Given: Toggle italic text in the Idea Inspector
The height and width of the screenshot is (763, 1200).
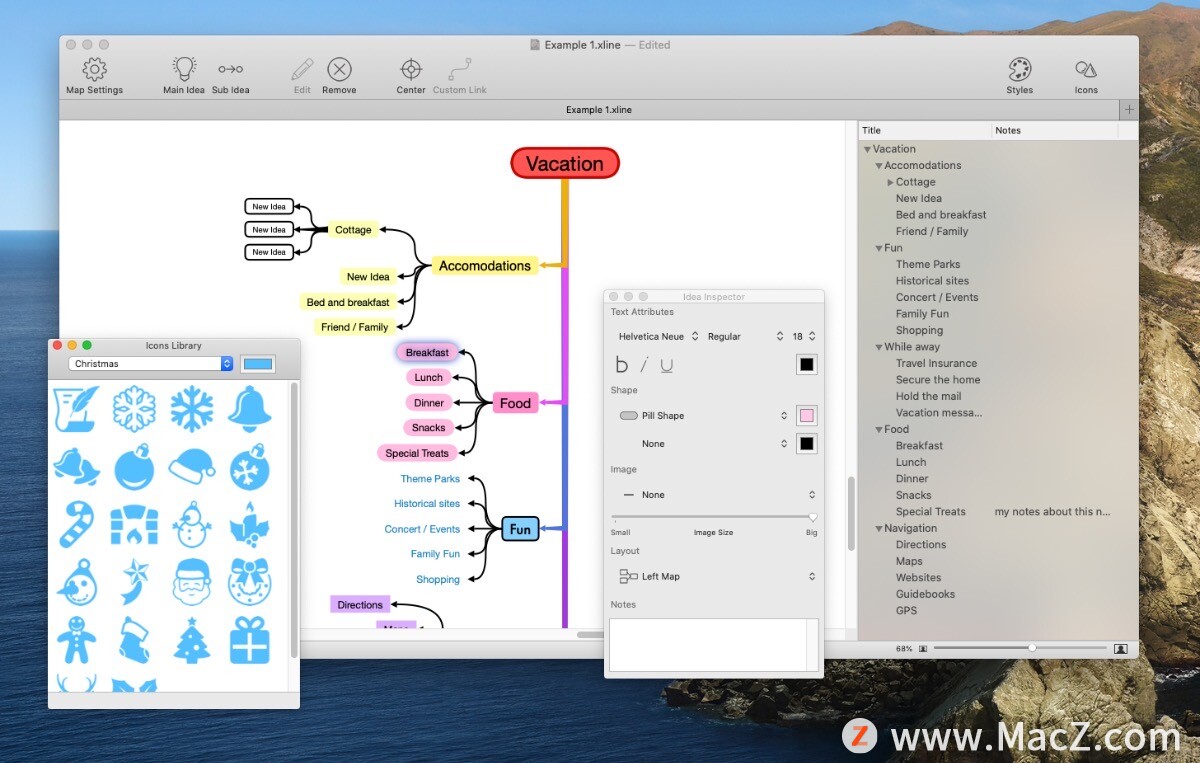Looking at the screenshot, I should click(645, 365).
